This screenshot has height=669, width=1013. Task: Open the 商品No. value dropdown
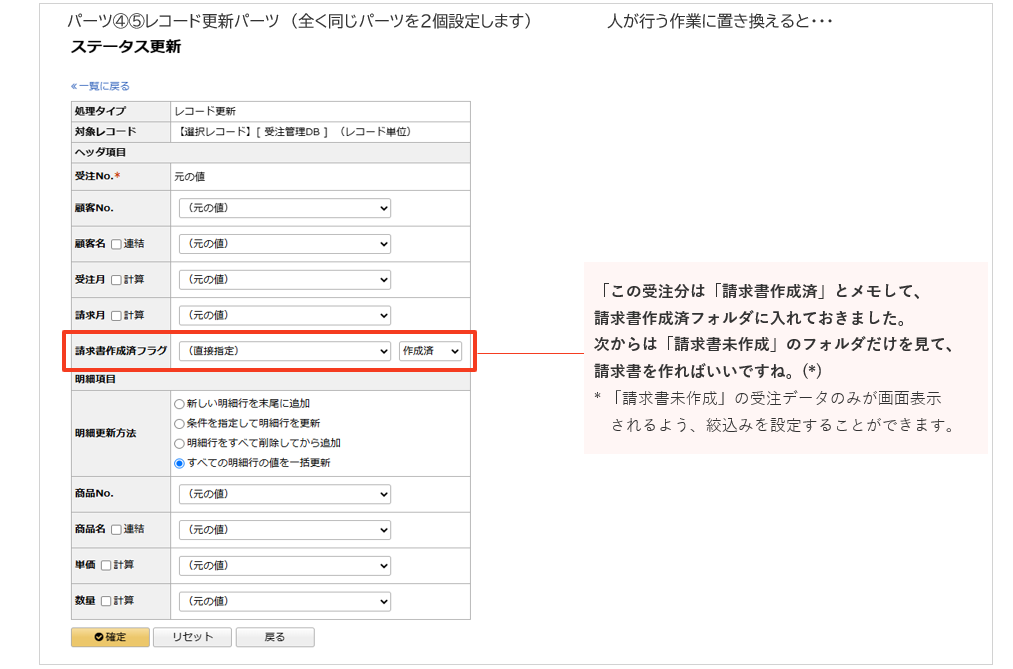pyautogui.click(x=283, y=494)
